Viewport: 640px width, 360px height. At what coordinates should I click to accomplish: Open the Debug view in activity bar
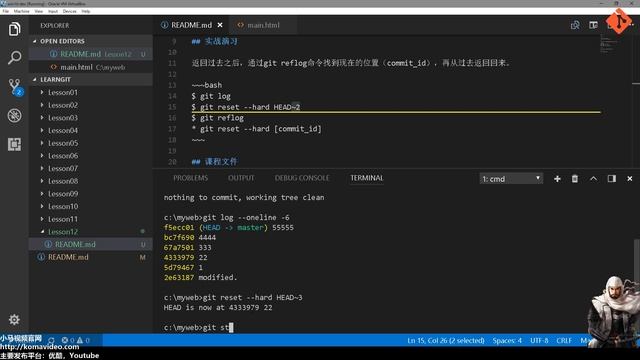tap(14, 116)
